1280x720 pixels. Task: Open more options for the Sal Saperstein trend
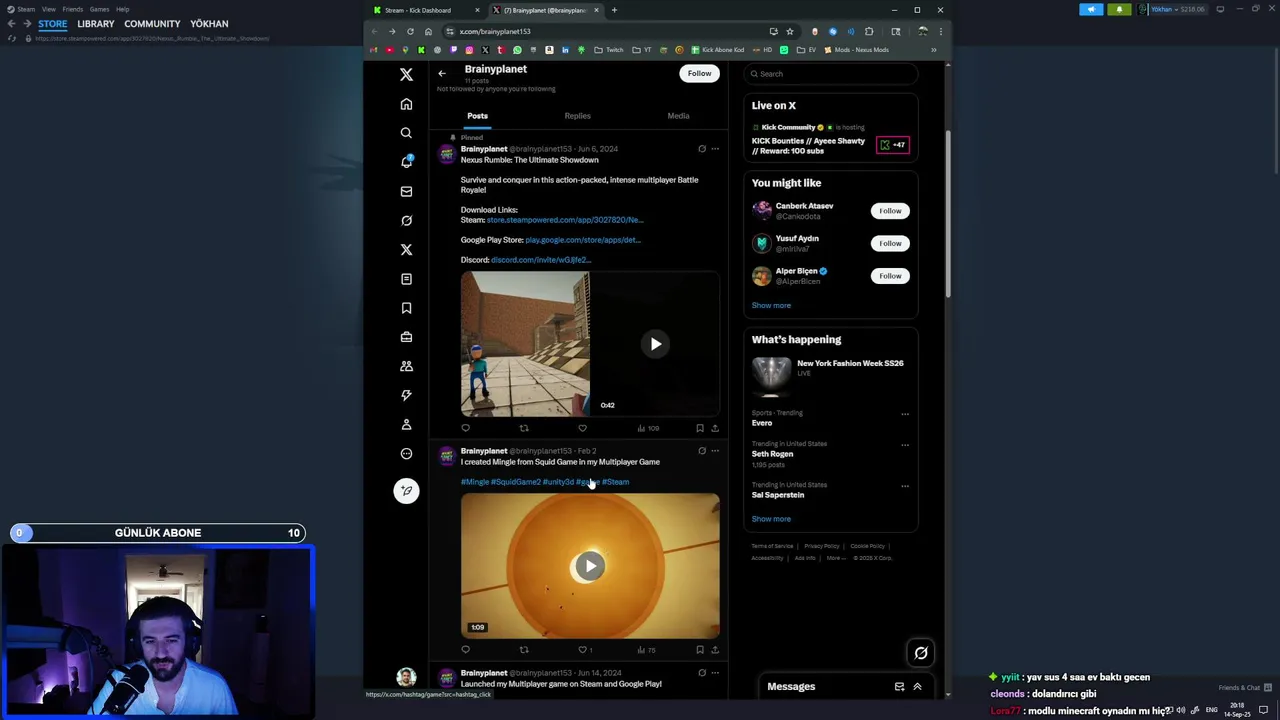905,486
